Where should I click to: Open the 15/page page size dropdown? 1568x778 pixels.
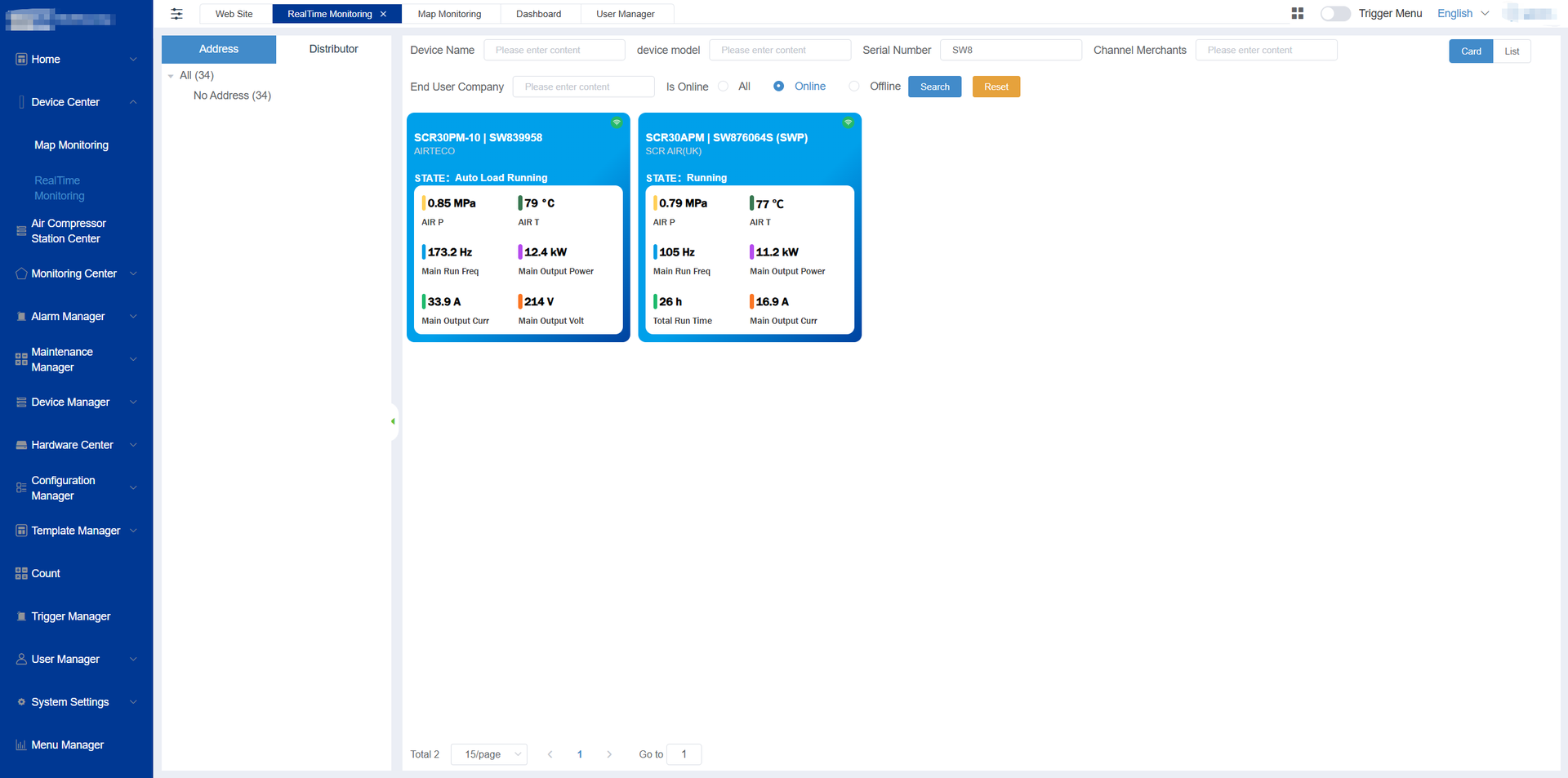(x=488, y=754)
